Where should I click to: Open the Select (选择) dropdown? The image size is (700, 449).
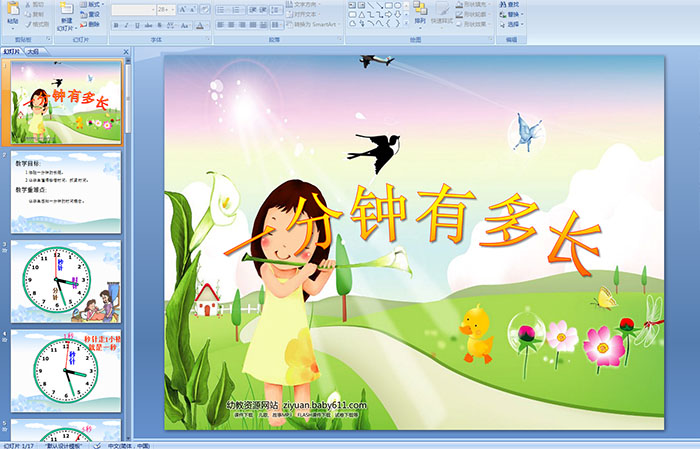[515, 24]
